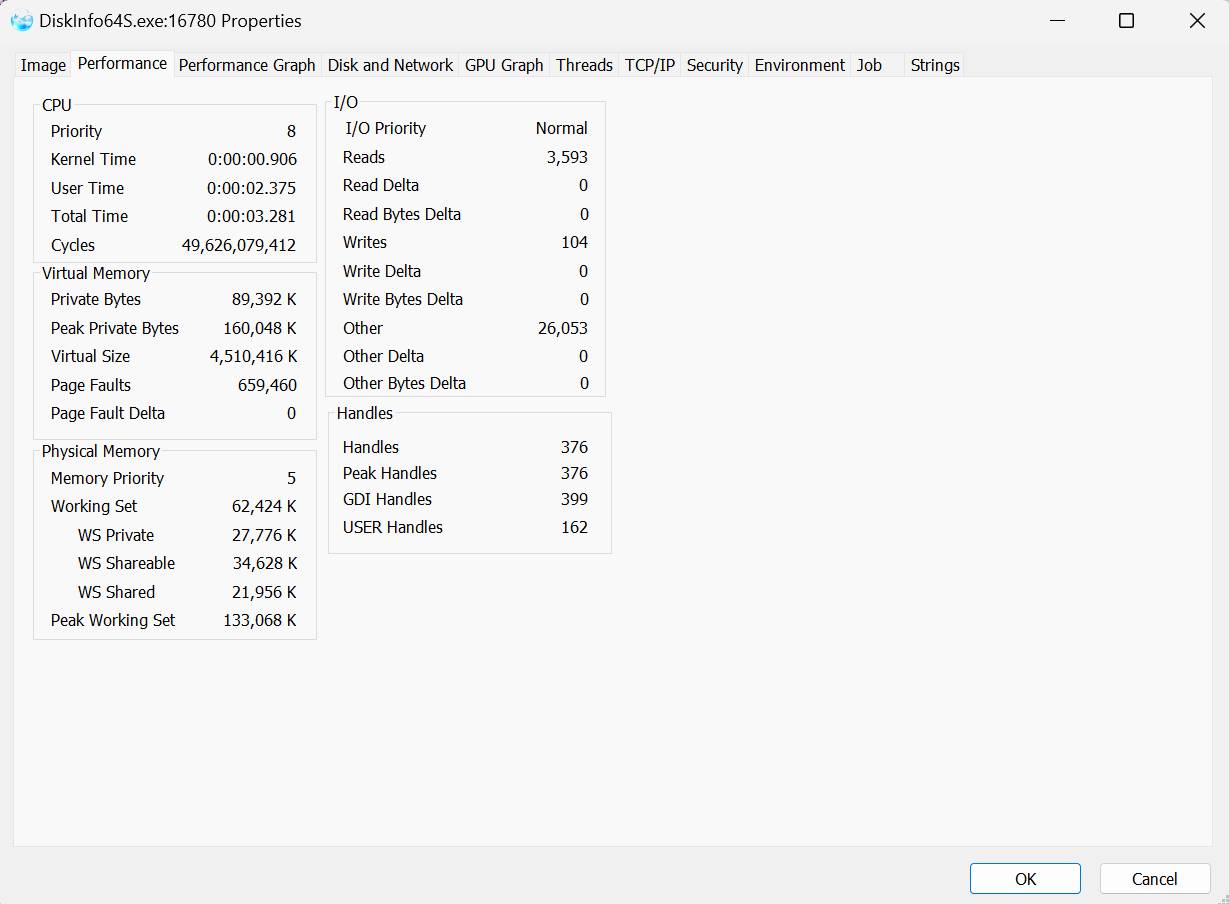
Task: Select the Virtual Size value 4,510,416 K
Action: [x=254, y=356]
